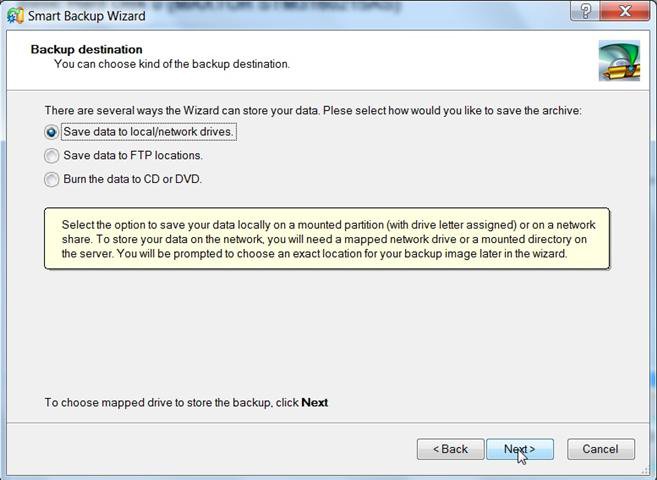
Task: Go to the previous step with Back
Action: 450,449
